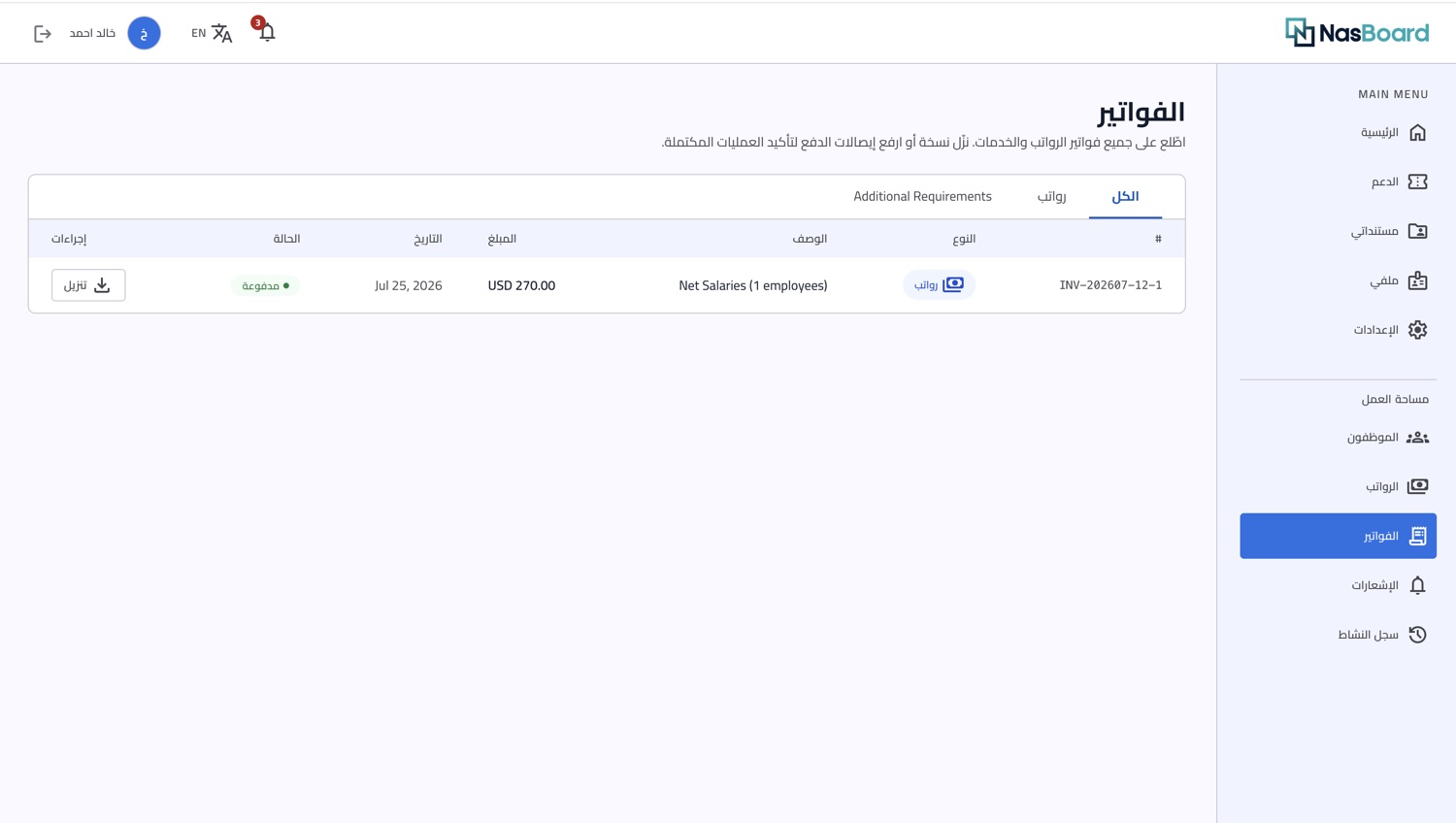Select الفواتير highlighted sidebar item
This screenshot has width=1456, height=823.
point(1338,536)
